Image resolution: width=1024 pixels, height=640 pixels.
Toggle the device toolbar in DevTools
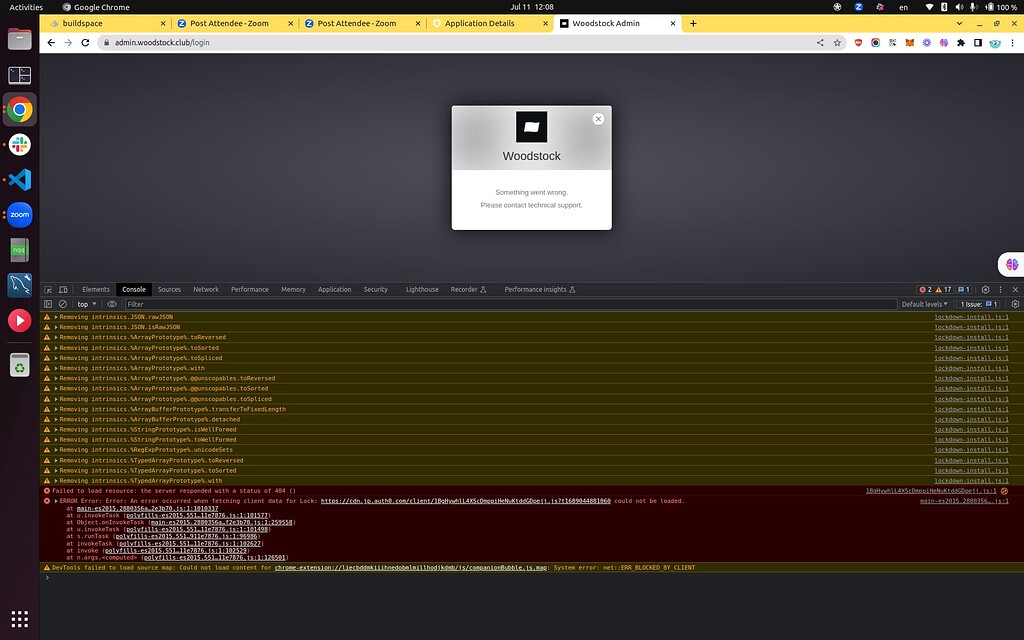(63, 289)
